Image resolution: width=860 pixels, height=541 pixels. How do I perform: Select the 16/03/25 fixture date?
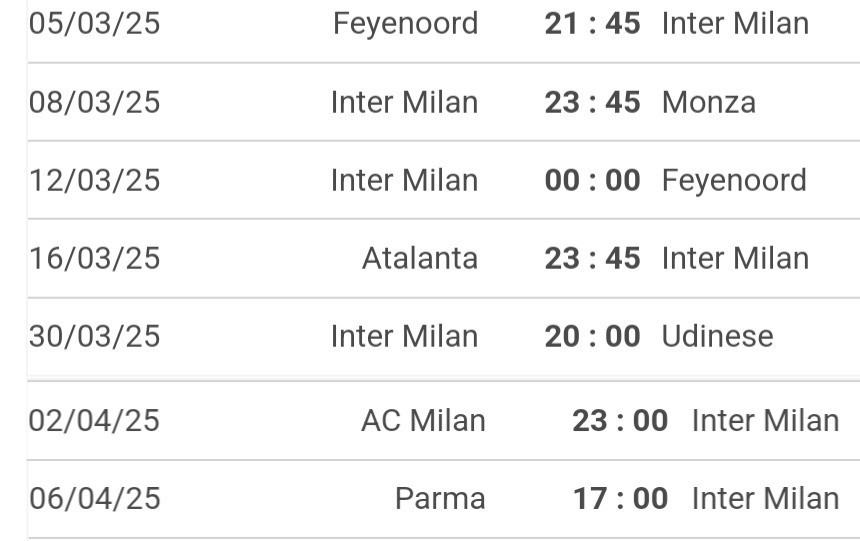click(94, 258)
